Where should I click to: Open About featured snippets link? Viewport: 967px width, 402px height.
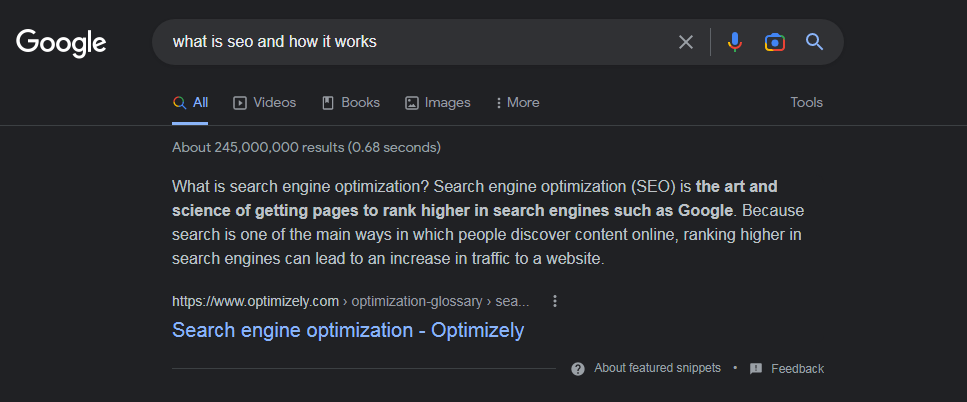click(657, 368)
